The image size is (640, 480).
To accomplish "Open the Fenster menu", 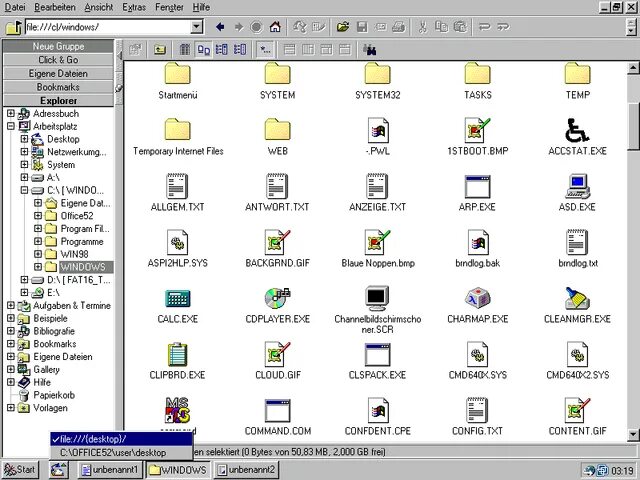I will pyautogui.click(x=169, y=7).
